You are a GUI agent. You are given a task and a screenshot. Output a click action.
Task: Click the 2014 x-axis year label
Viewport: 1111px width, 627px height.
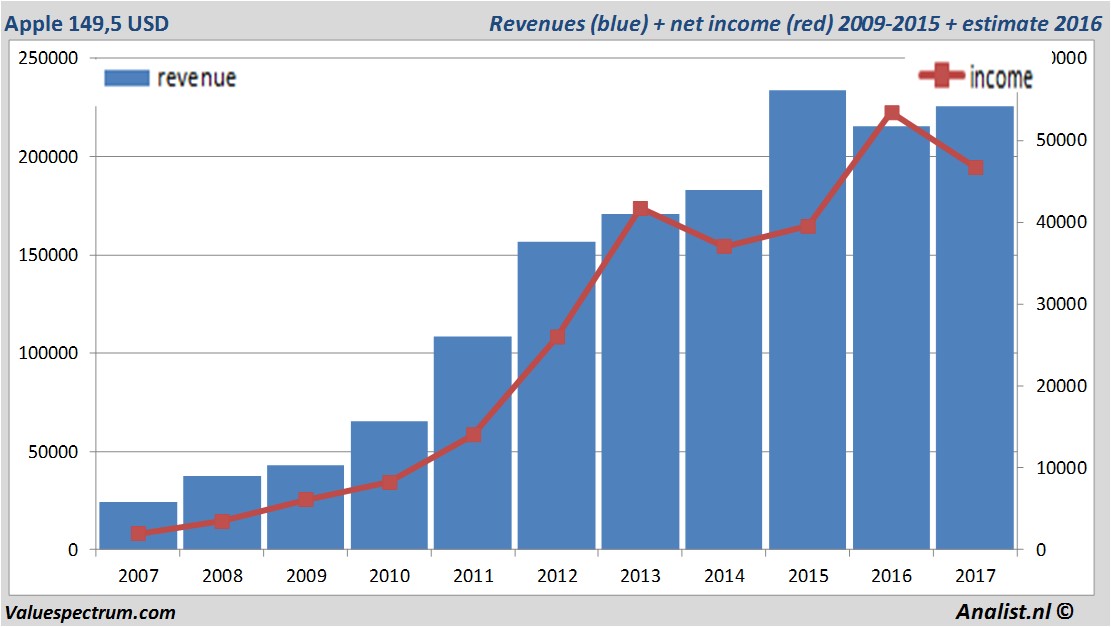(x=724, y=576)
